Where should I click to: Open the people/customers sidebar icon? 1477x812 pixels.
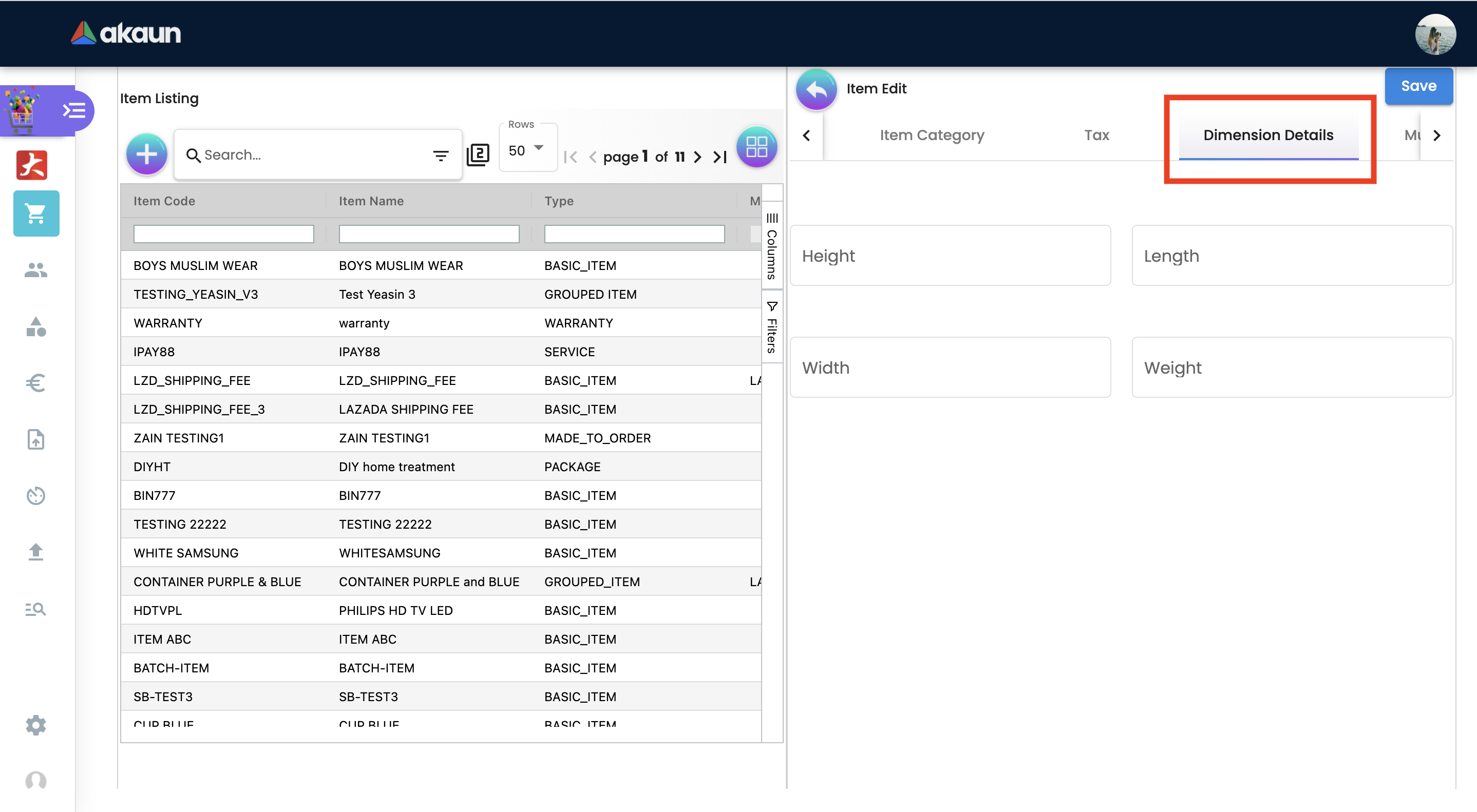pyautogui.click(x=36, y=270)
